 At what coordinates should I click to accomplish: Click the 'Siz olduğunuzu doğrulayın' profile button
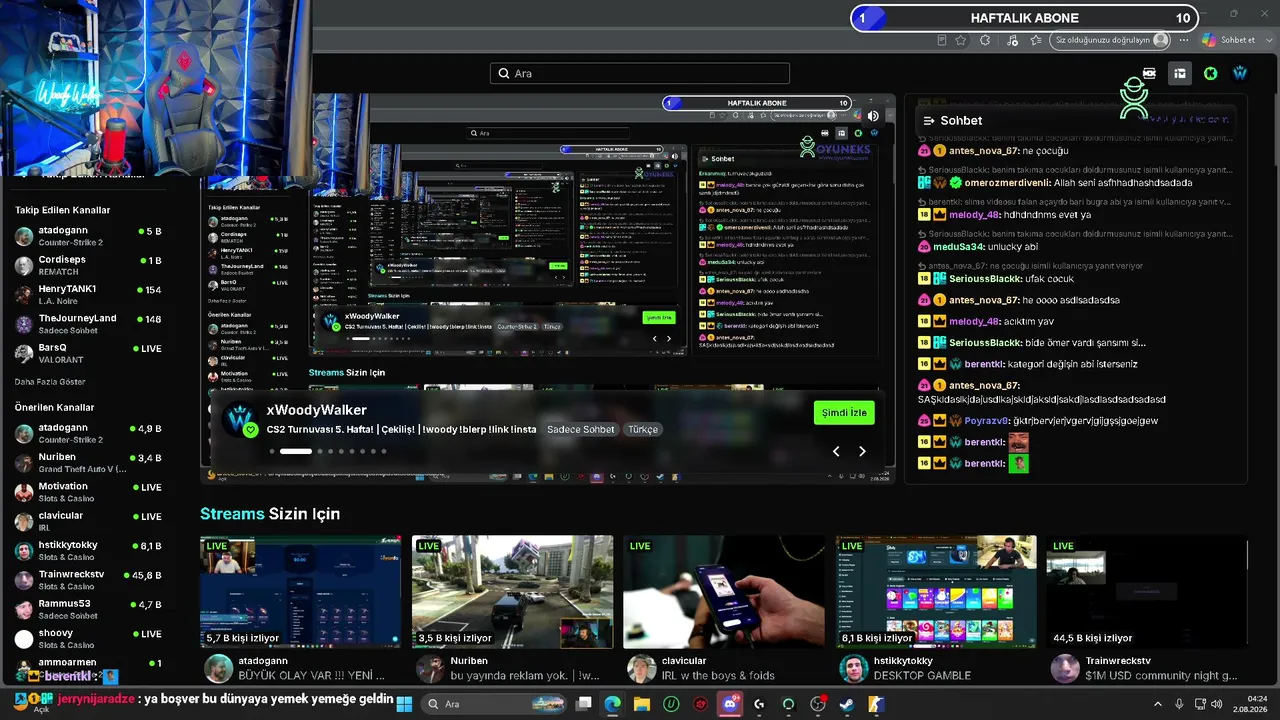click(x=1111, y=40)
